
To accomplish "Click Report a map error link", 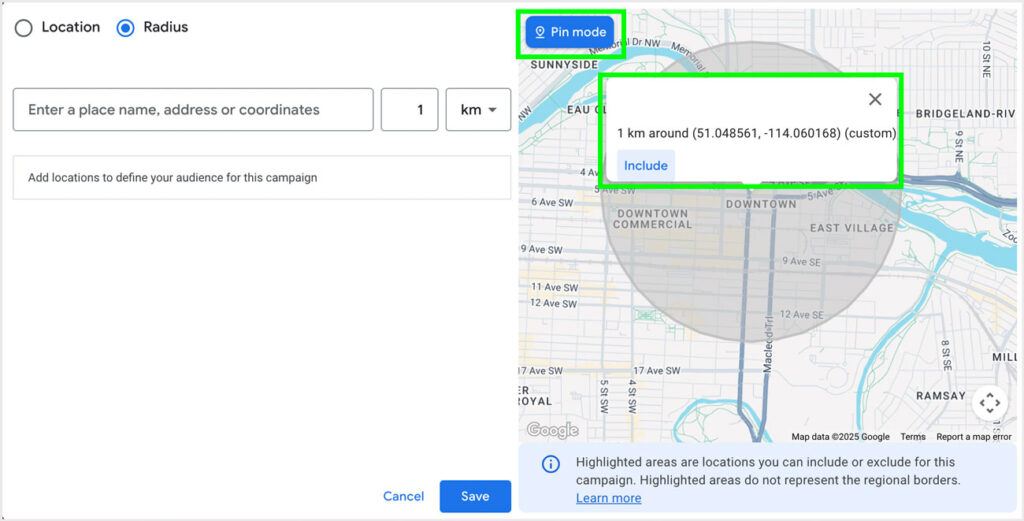I will (x=975, y=437).
